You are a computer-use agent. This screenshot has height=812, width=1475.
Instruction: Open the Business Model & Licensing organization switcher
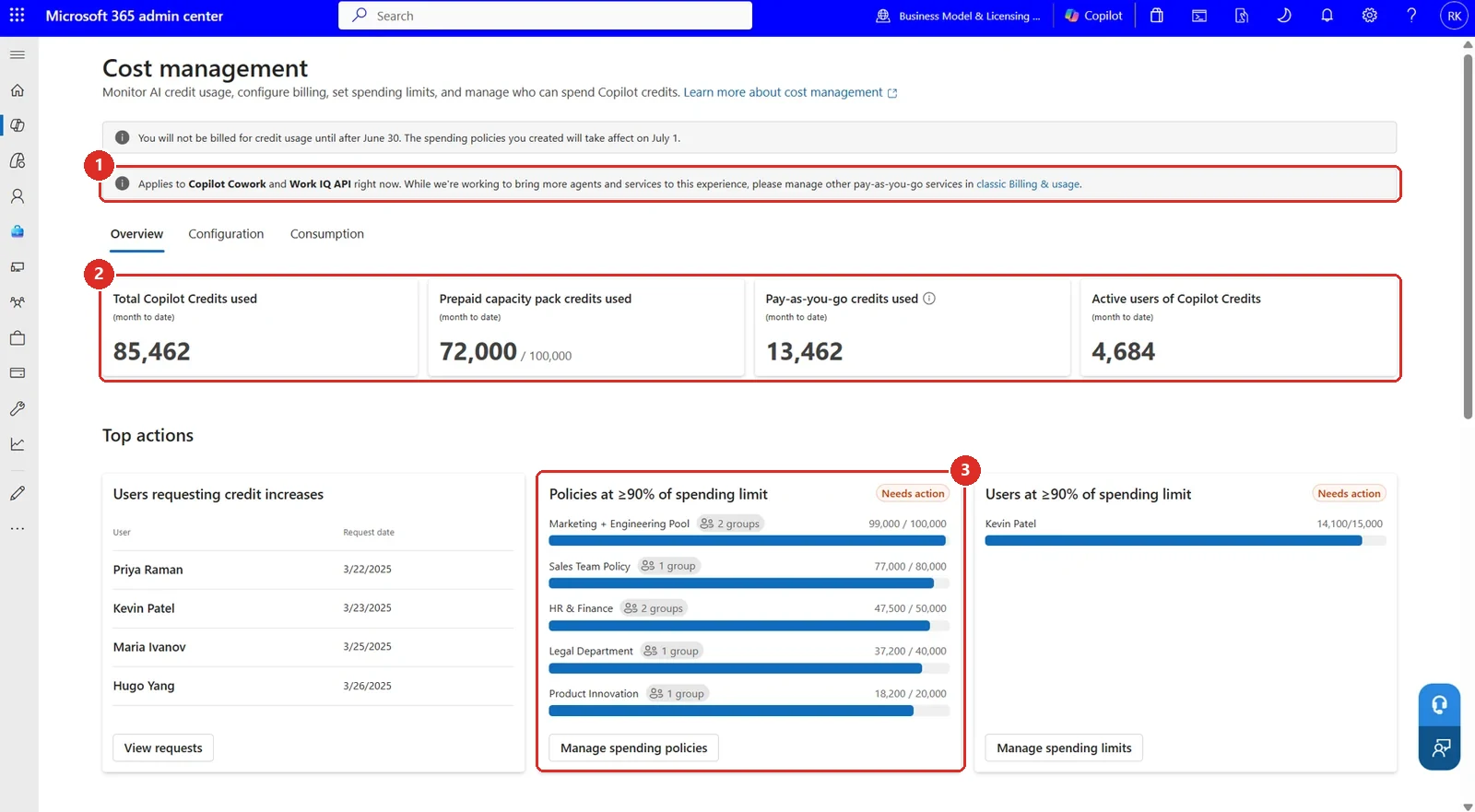tap(958, 16)
